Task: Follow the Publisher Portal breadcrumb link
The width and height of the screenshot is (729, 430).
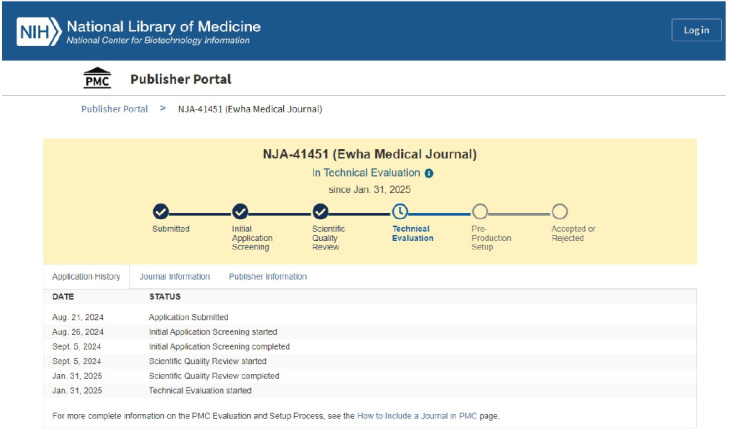Action: coord(114,109)
